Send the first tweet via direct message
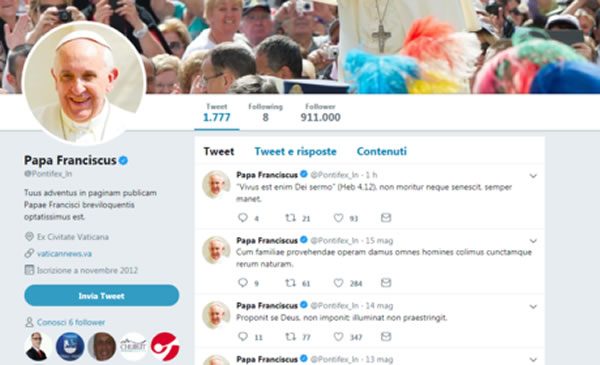 pos(386,218)
